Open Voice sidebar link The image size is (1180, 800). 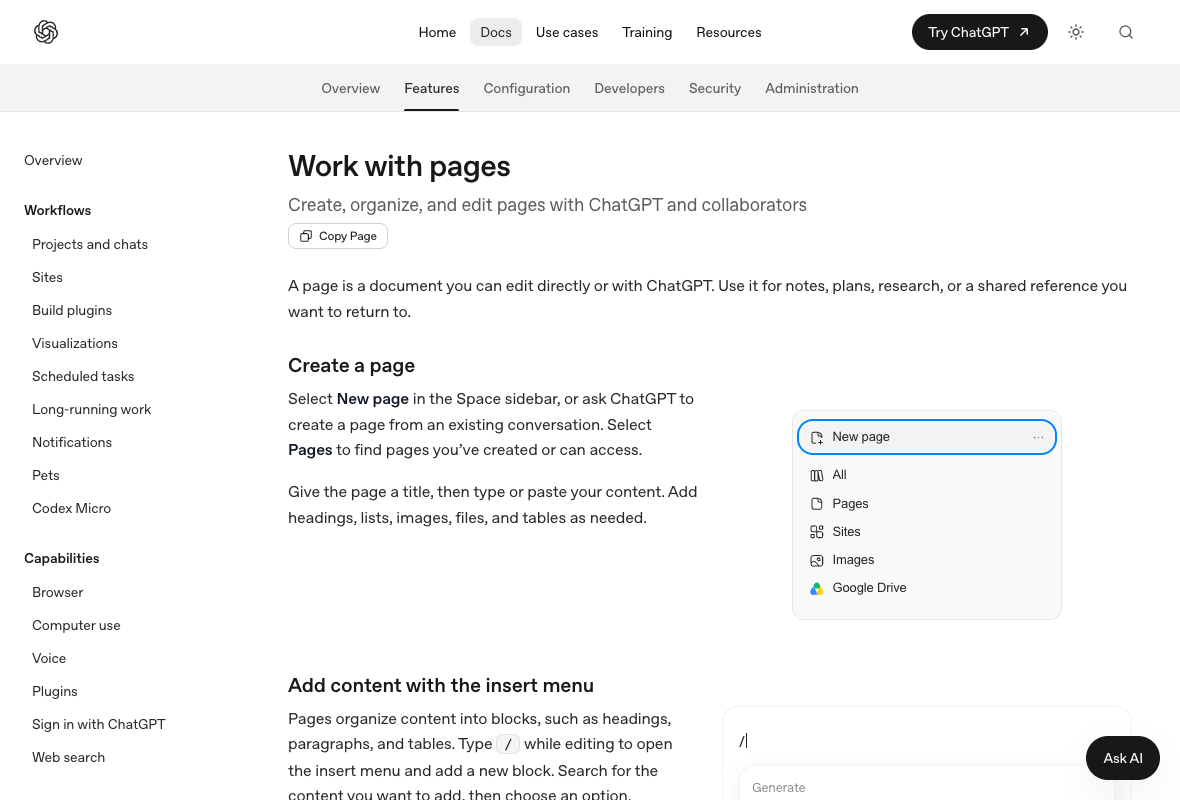(49, 659)
